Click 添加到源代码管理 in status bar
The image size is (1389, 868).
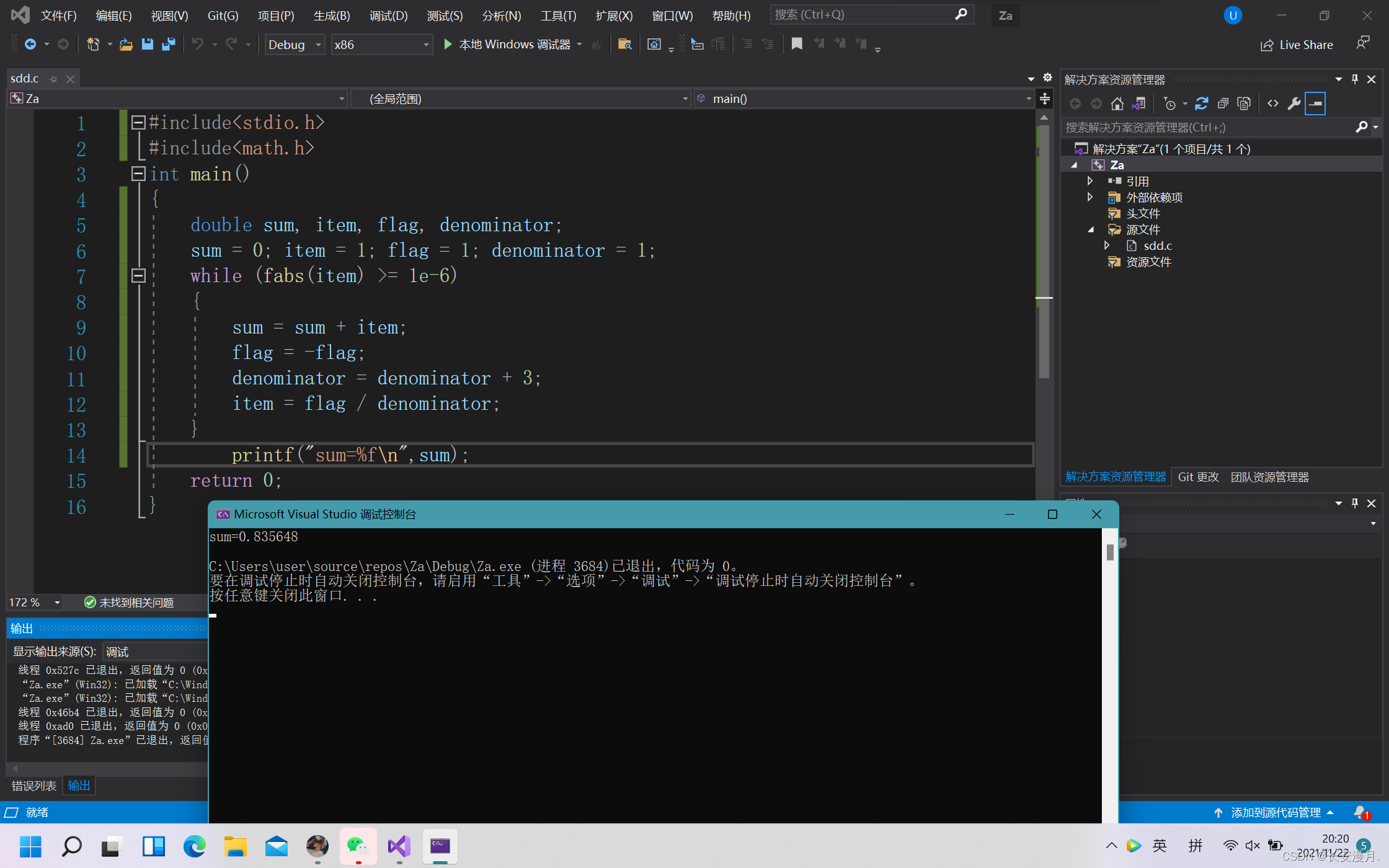pos(1275,812)
